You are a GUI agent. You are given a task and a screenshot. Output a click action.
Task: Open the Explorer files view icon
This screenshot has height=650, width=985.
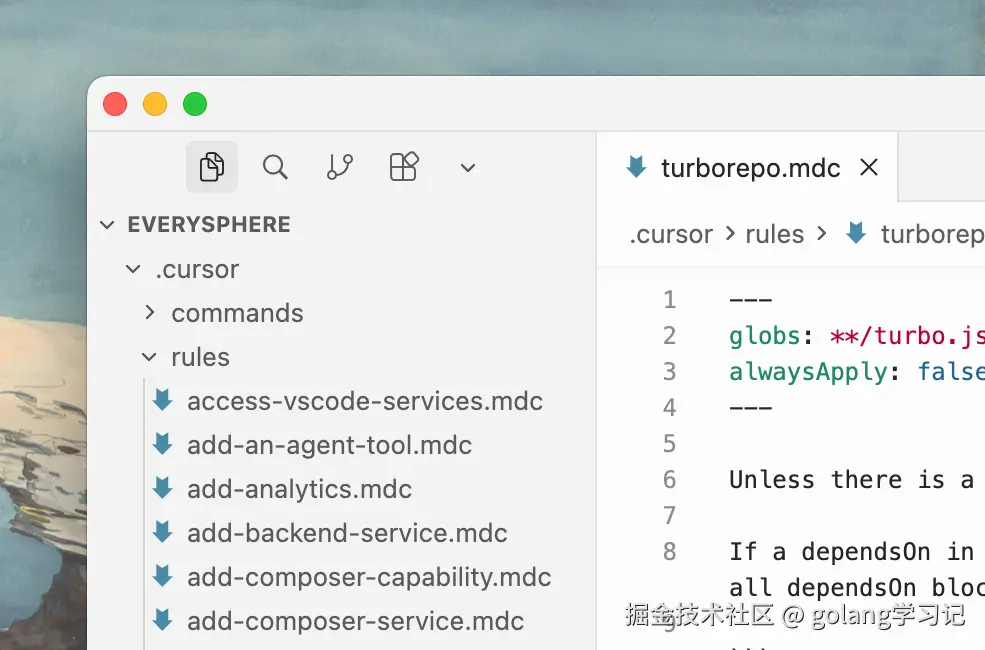pyautogui.click(x=211, y=167)
